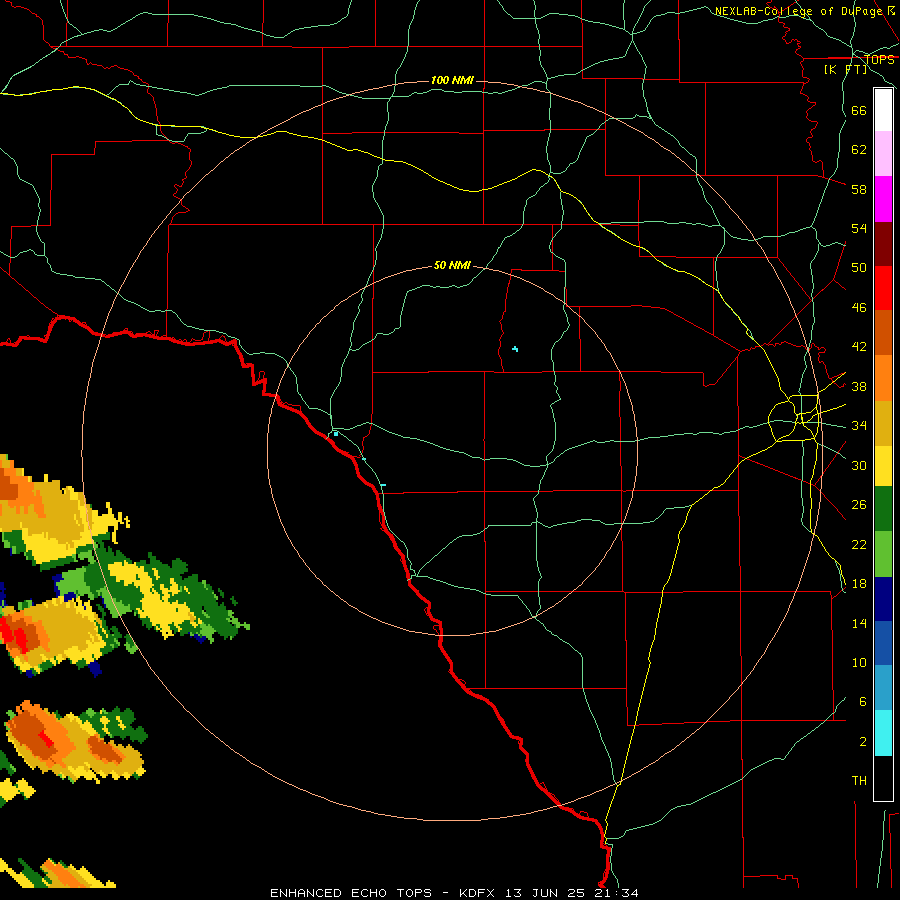Click the magenta legend swatch near 58
Viewport: 900px width, 900px height.
pyautogui.click(x=883, y=199)
